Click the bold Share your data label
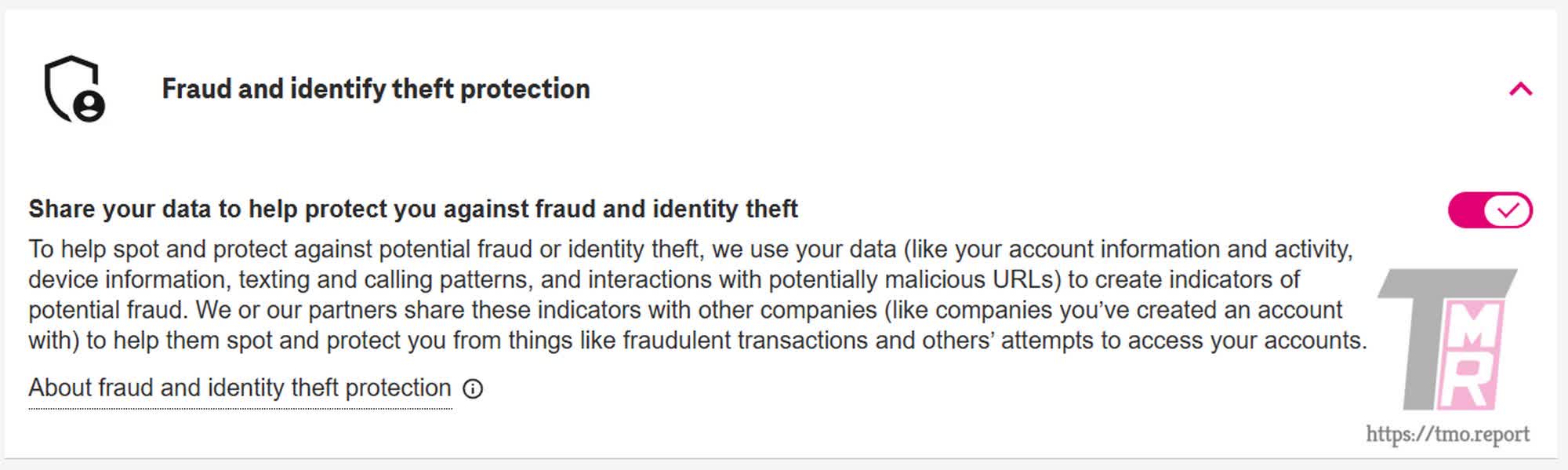The width and height of the screenshot is (1568, 470). [412, 209]
